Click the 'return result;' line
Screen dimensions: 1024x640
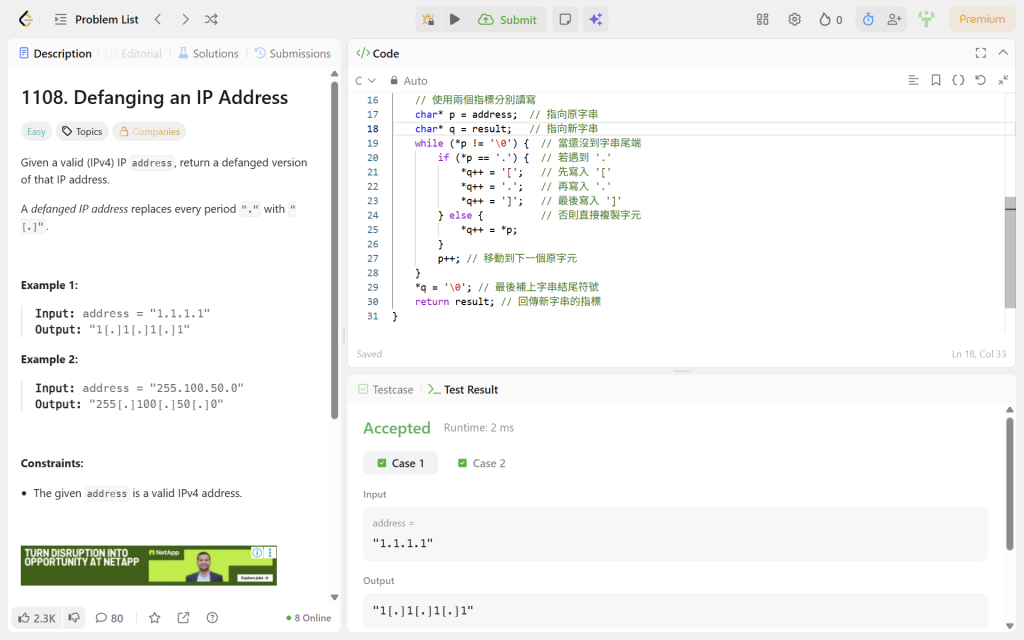[455, 302]
